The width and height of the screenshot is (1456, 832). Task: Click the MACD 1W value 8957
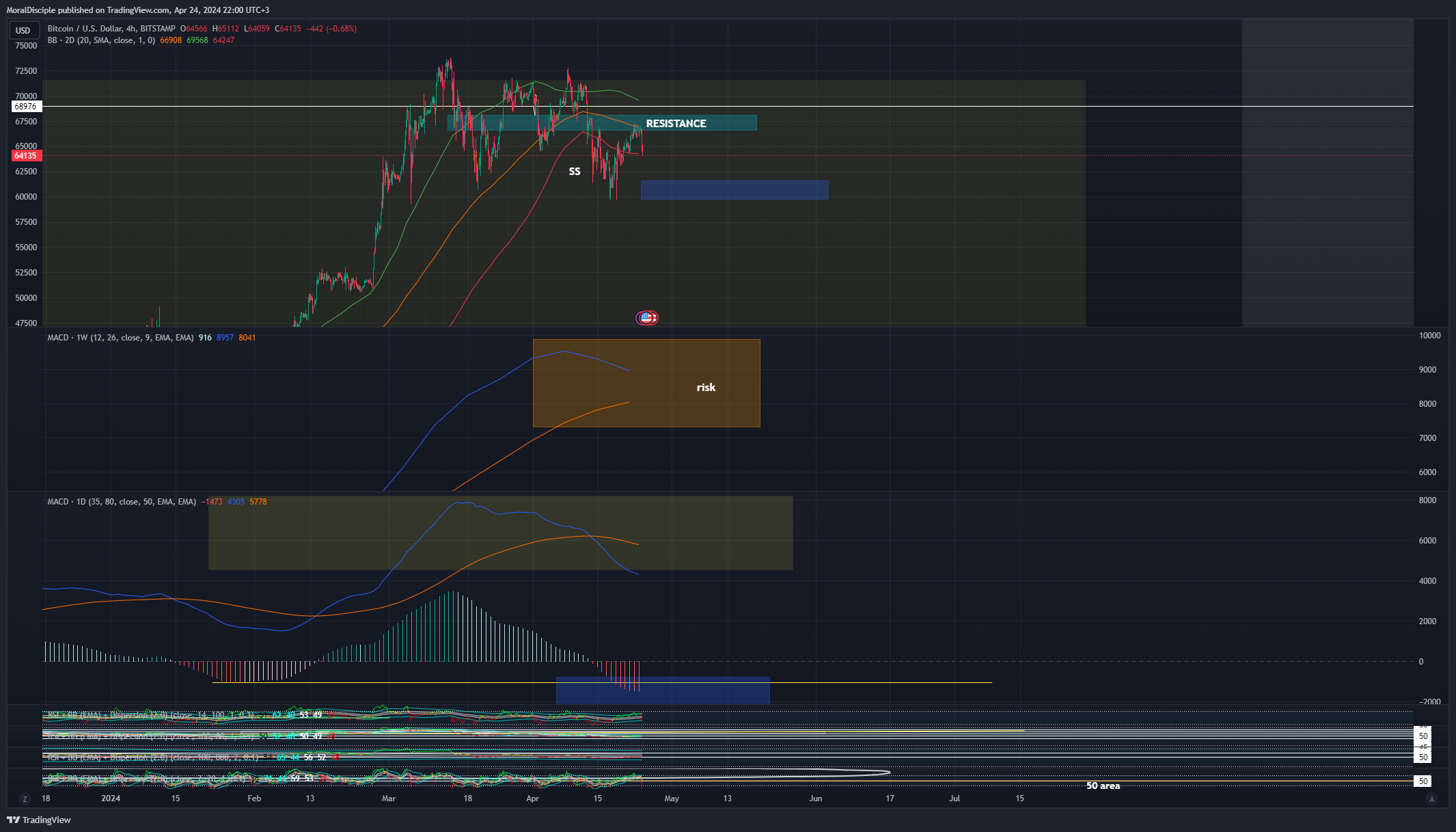point(225,338)
